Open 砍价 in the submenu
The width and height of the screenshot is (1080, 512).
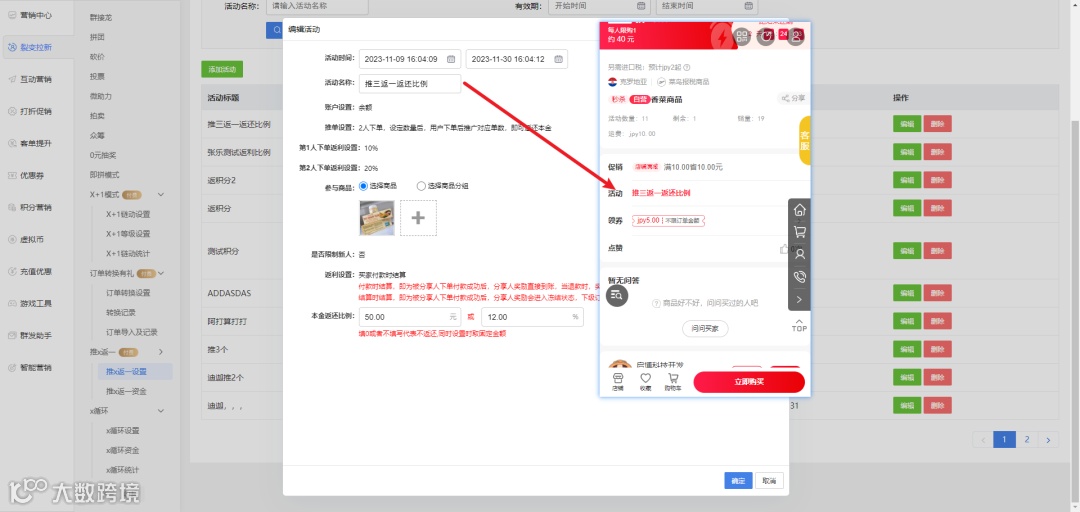pos(97,57)
